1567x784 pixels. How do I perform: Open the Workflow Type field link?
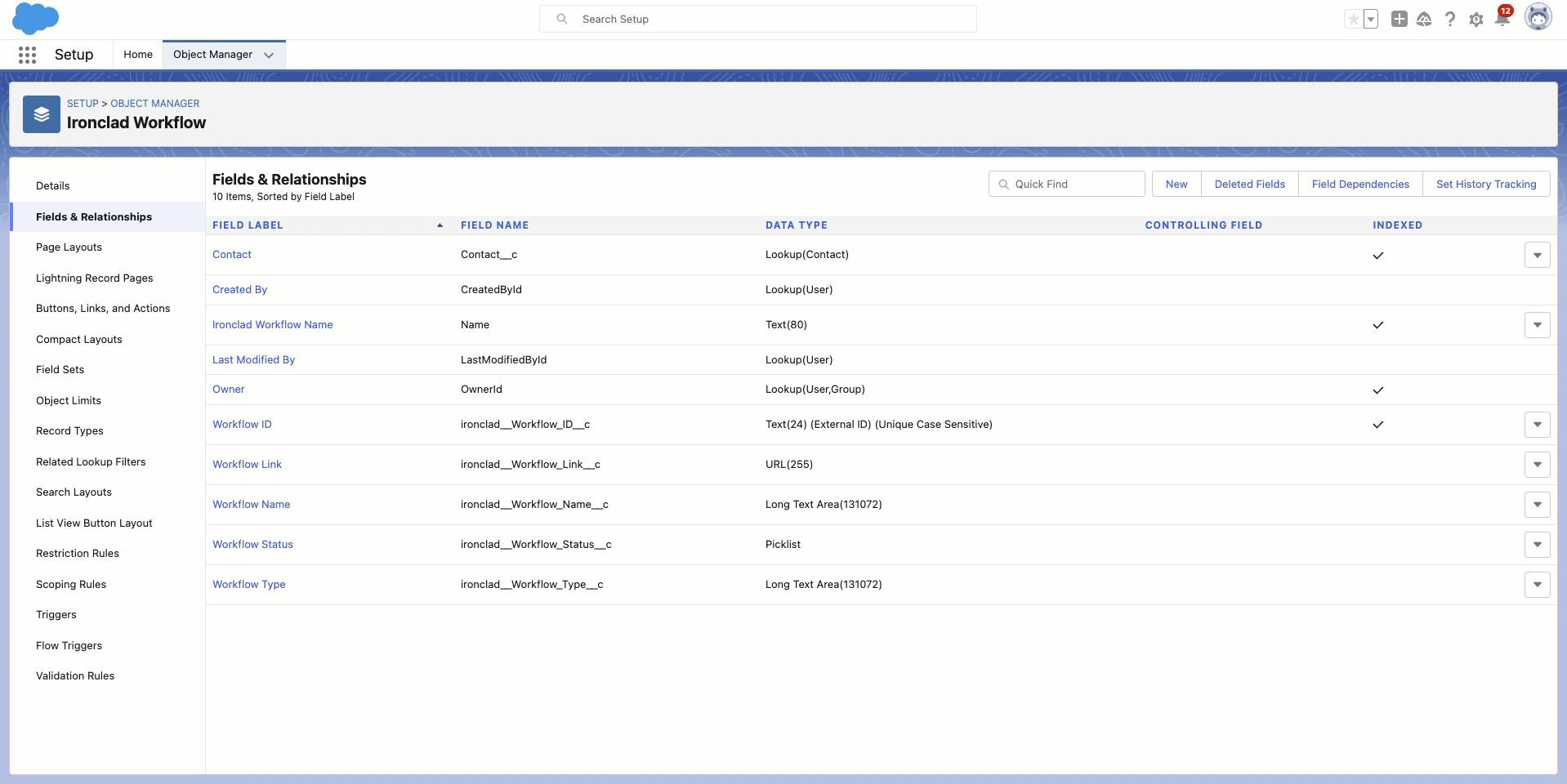click(x=249, y=585)
